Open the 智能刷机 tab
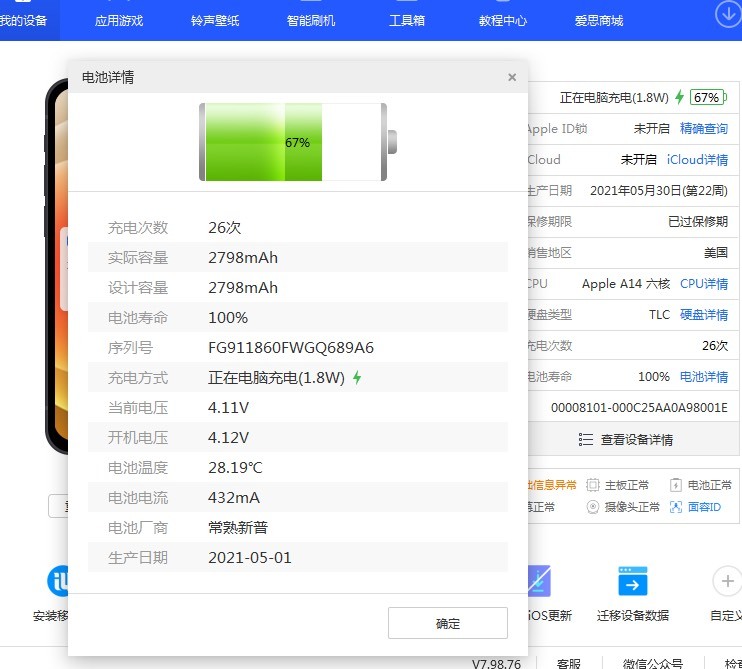 click(x=311, y=21)
